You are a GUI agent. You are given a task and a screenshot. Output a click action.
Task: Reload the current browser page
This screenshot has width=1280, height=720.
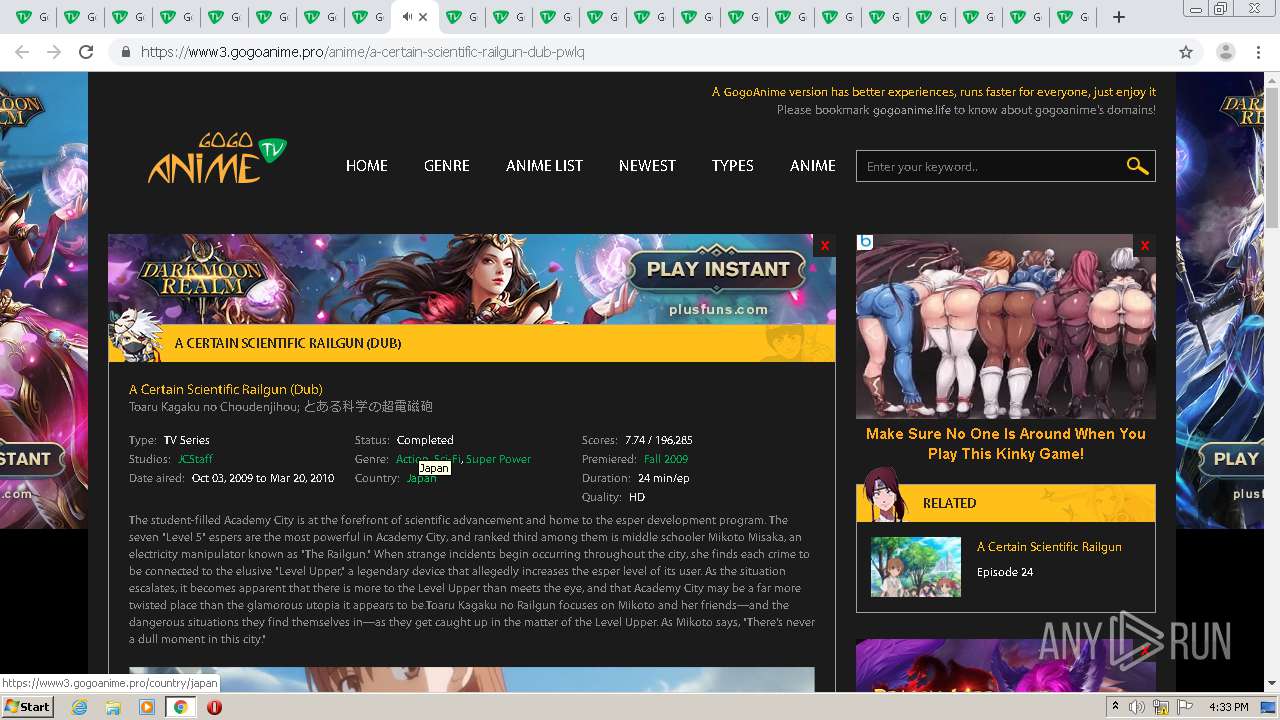[86, 52]
